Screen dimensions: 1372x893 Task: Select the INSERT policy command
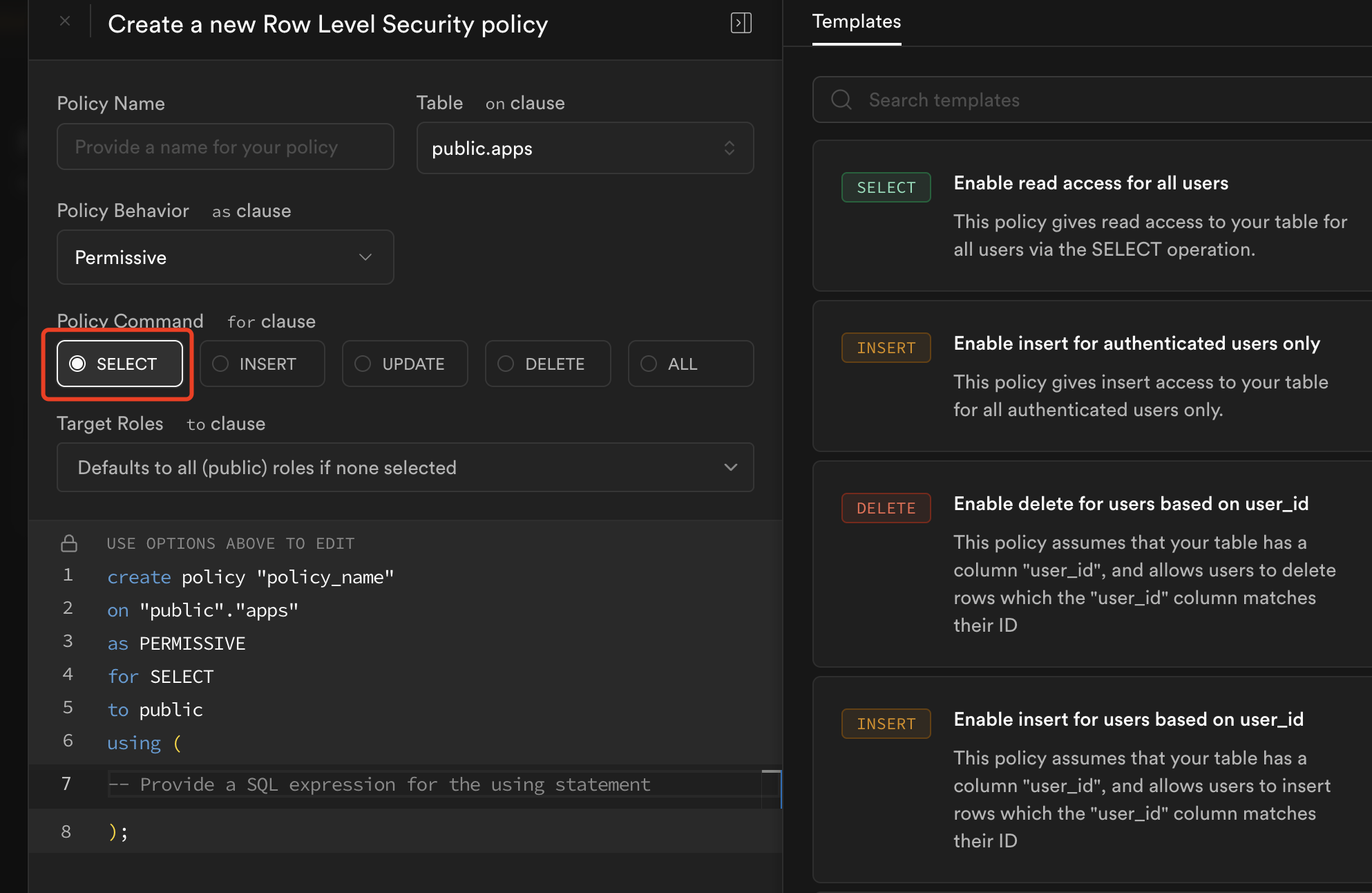262,364
